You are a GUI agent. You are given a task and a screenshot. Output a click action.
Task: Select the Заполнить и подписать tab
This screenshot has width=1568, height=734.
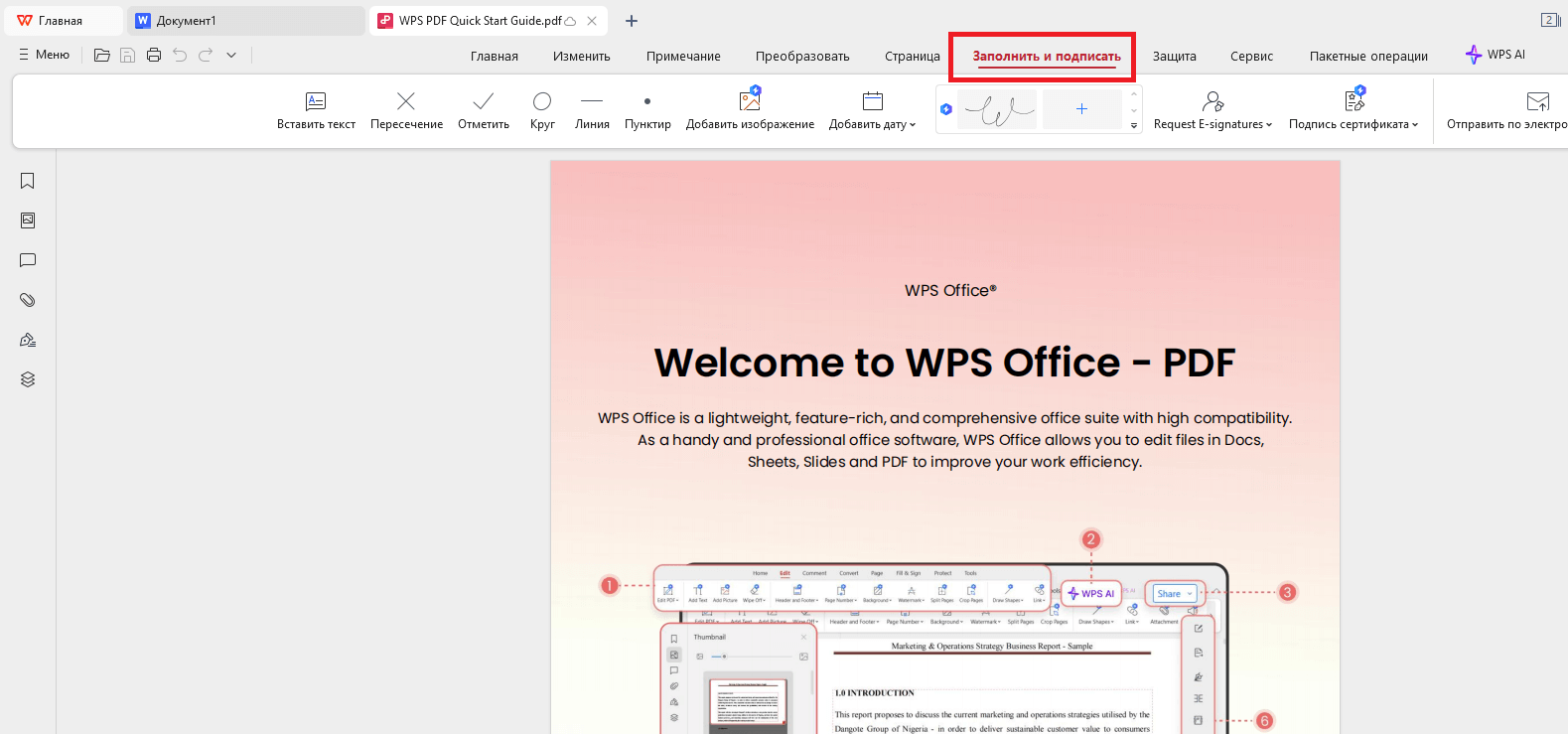(1047, 56)
